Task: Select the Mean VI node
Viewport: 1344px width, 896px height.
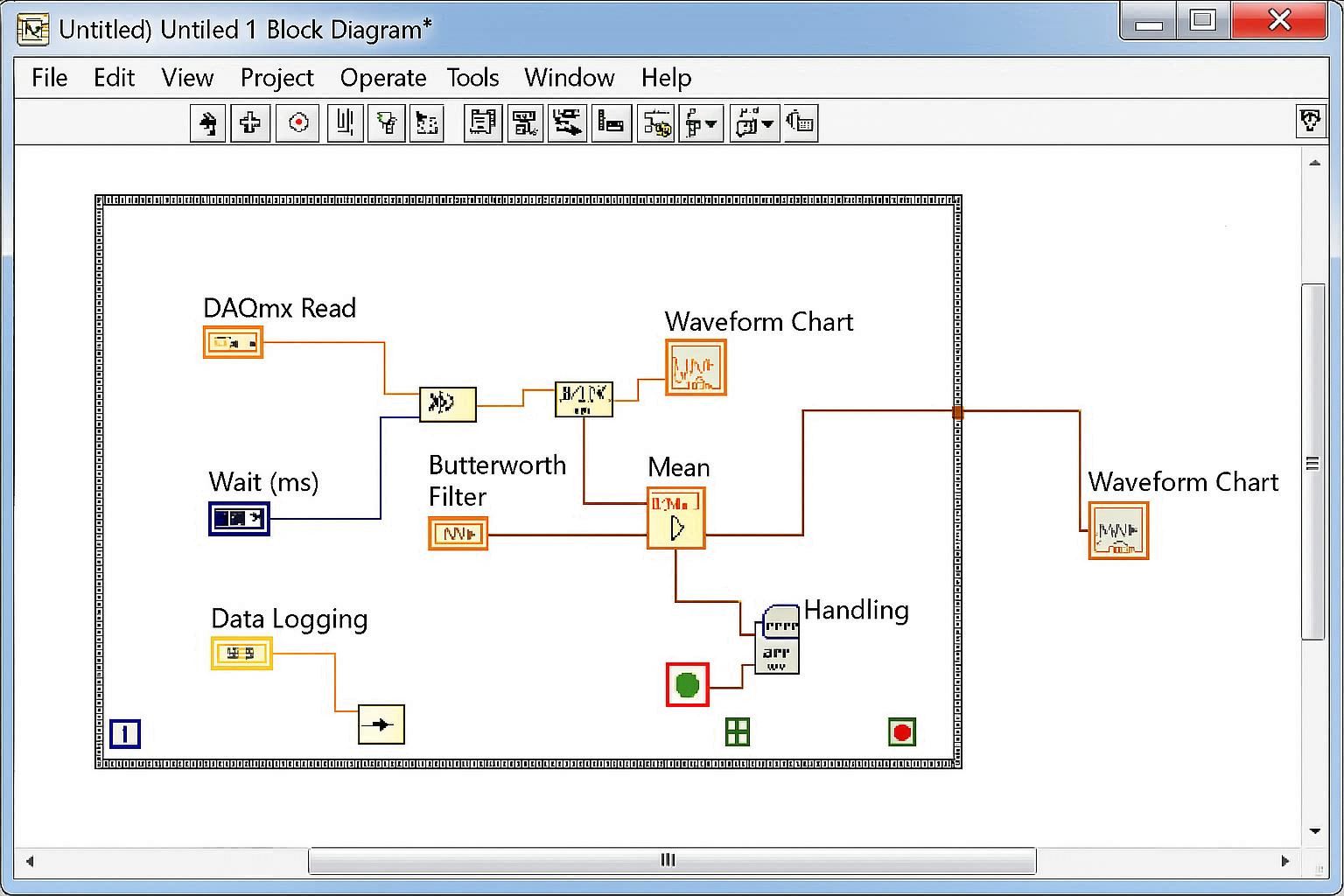Action: 675,518
